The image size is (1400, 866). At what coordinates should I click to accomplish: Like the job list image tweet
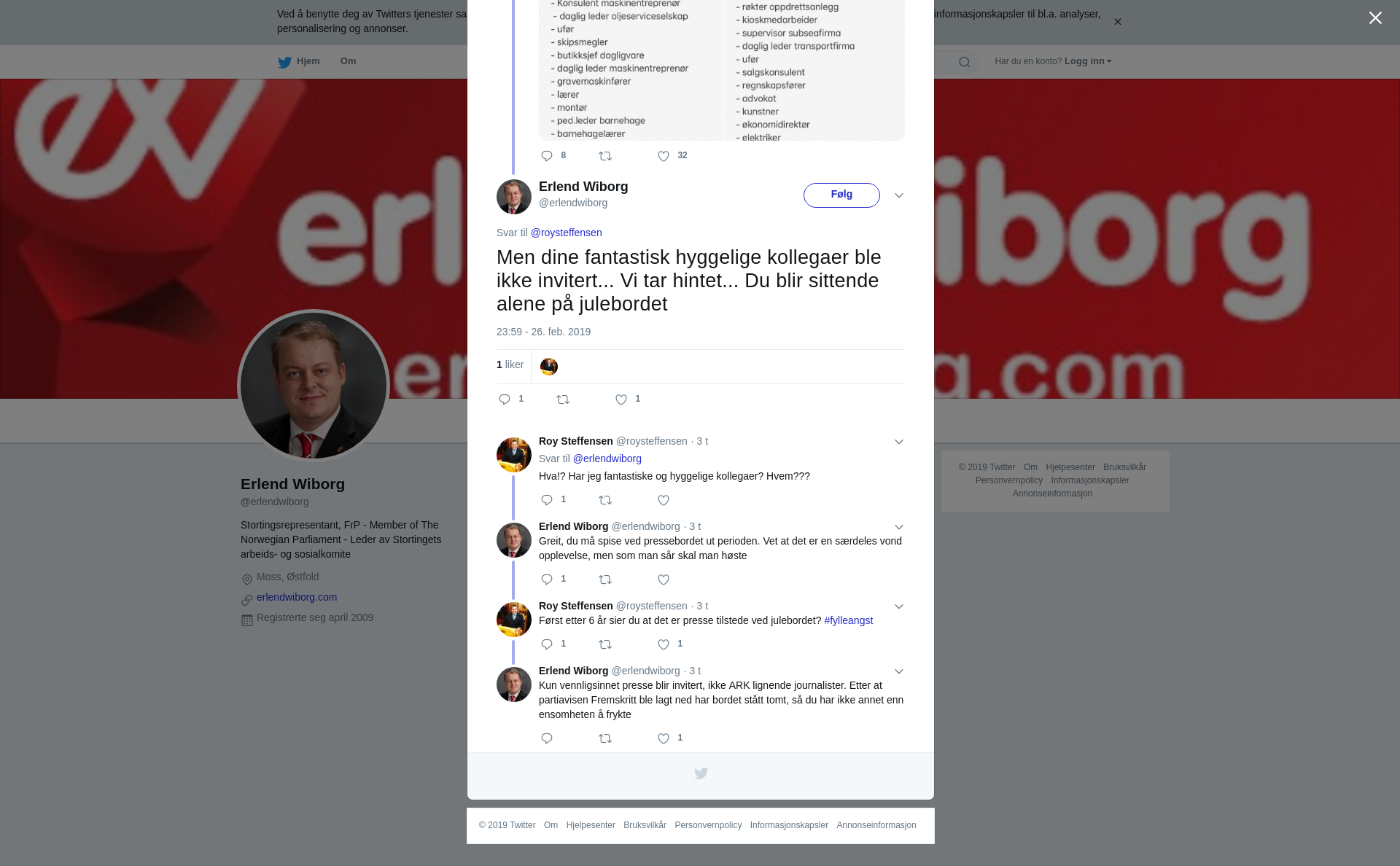(664, 156)
